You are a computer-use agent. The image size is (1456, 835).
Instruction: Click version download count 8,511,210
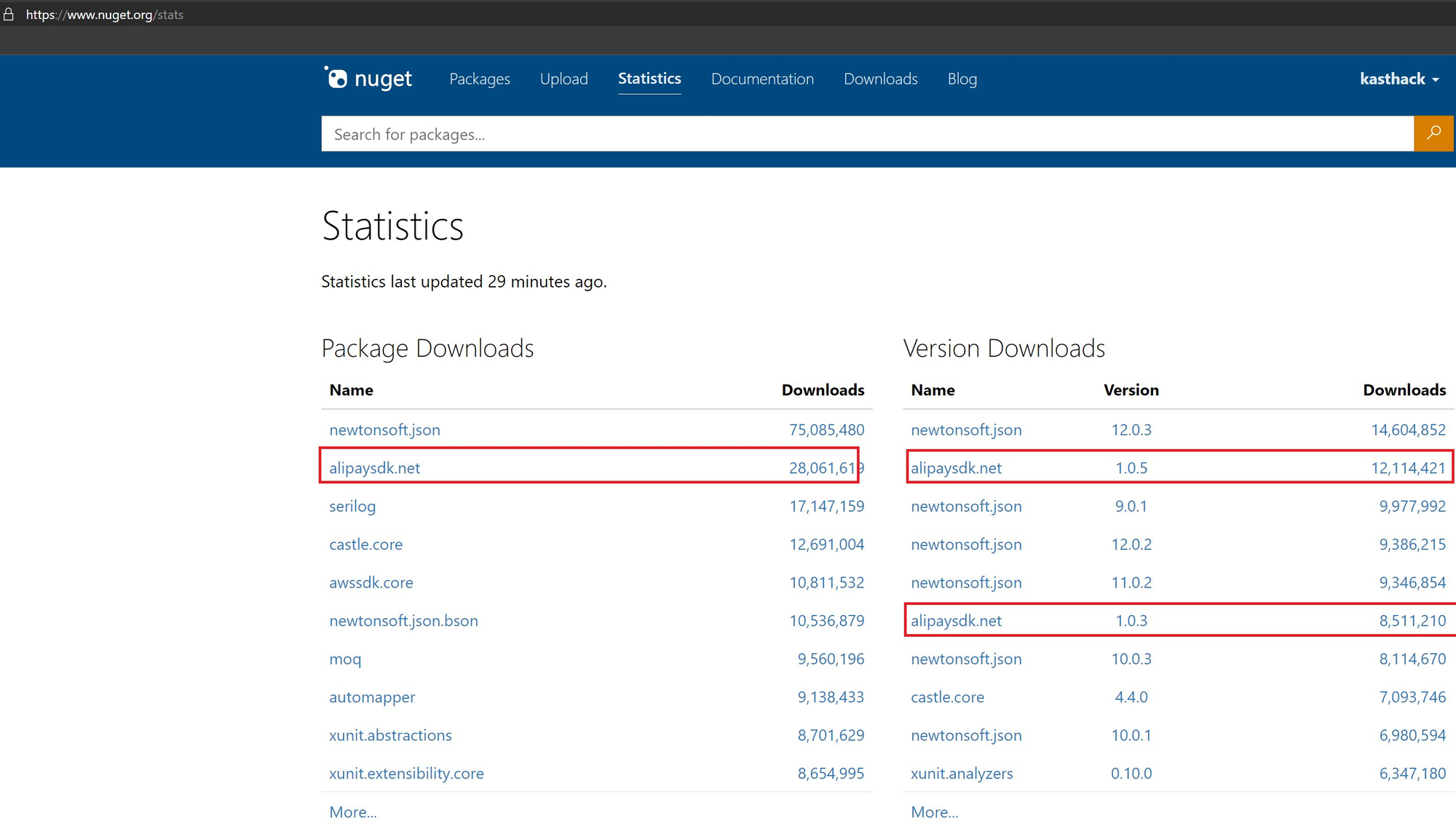1412,621
